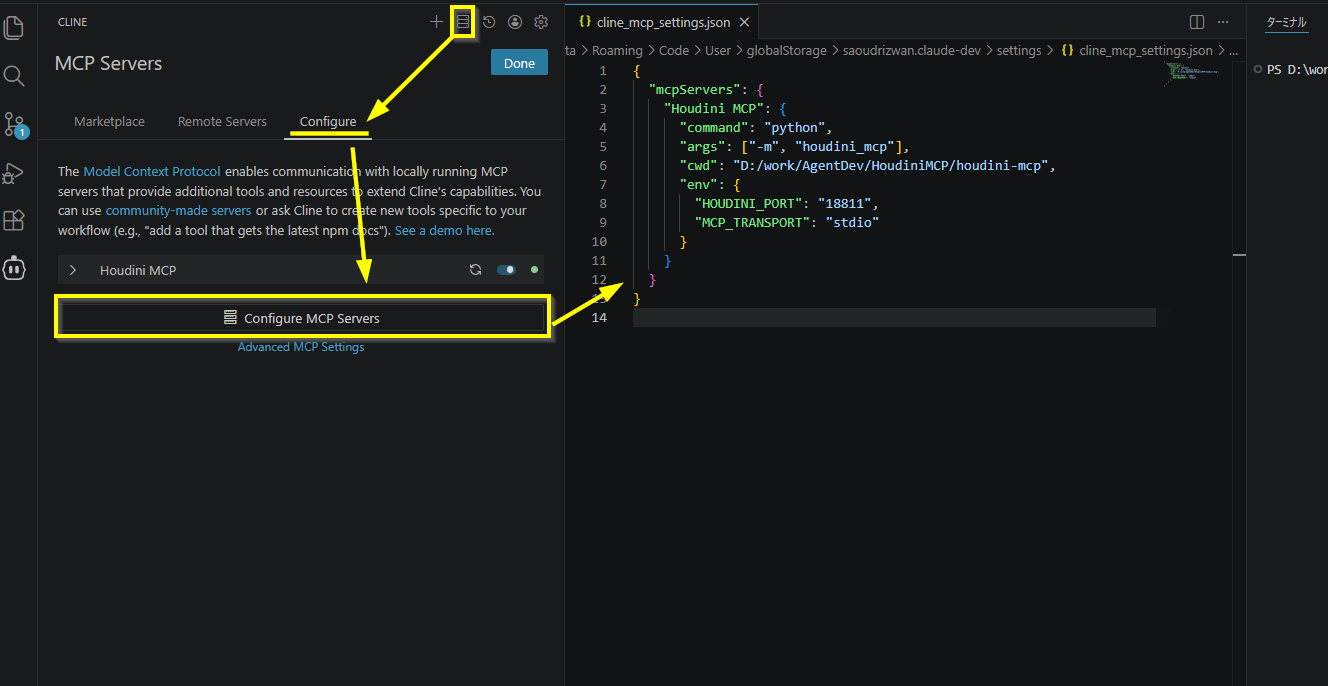This screenshot has height=686, width=1328.
Task: Open the Extensions view
Action: [14, 220]
